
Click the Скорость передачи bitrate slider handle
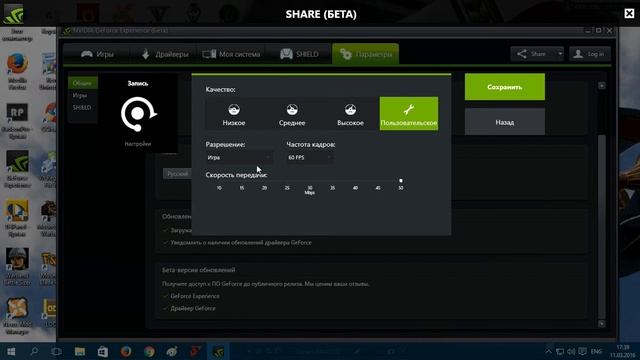point(401,180)
